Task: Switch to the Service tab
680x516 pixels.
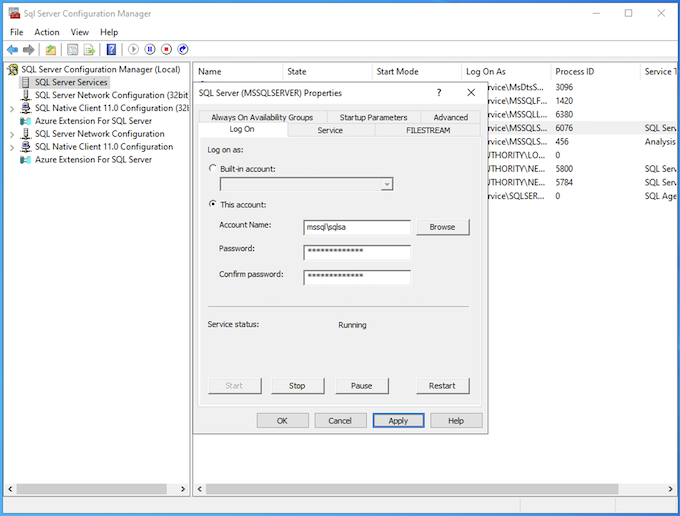Action: [330, 130]
